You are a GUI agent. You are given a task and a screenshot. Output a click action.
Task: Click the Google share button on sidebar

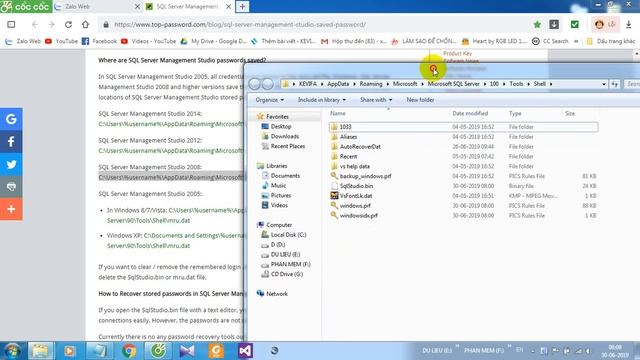coord(11,119)
